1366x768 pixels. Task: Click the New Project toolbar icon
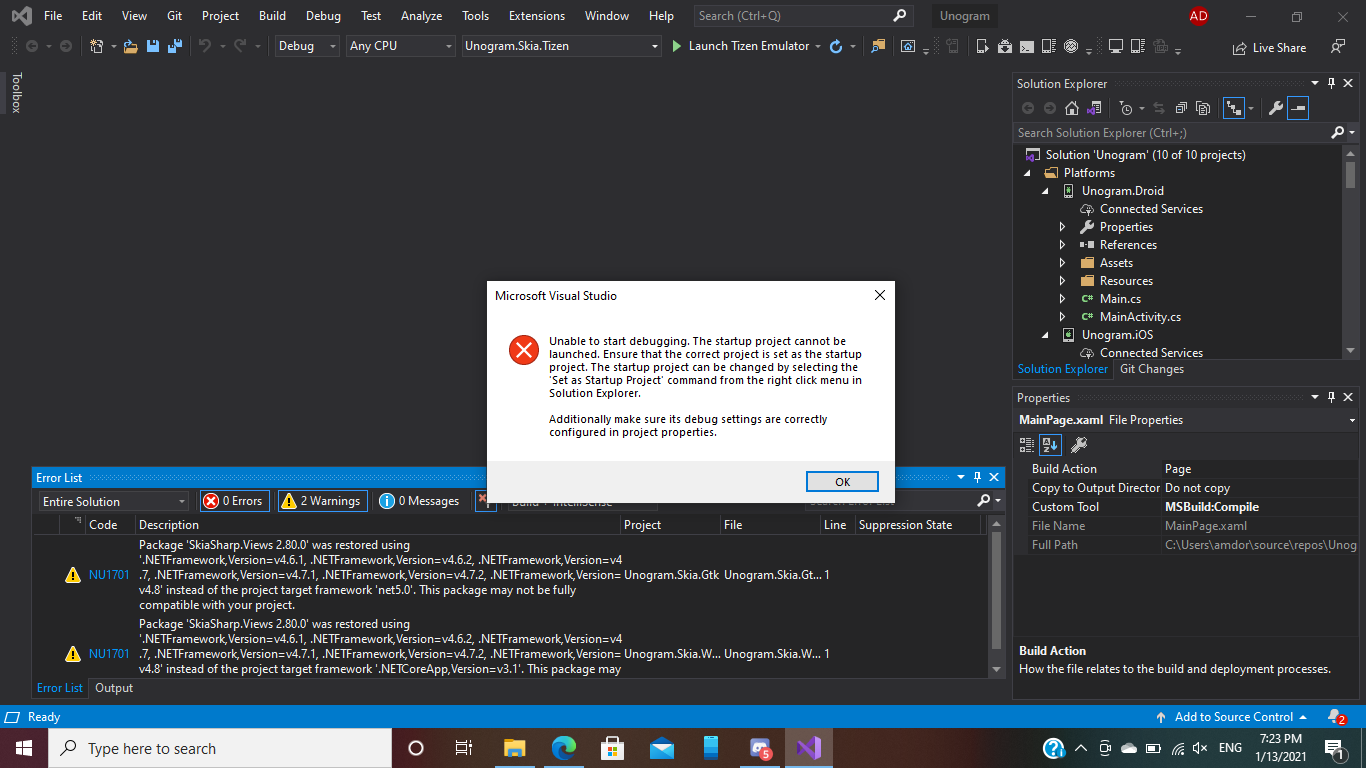(97, 46)
